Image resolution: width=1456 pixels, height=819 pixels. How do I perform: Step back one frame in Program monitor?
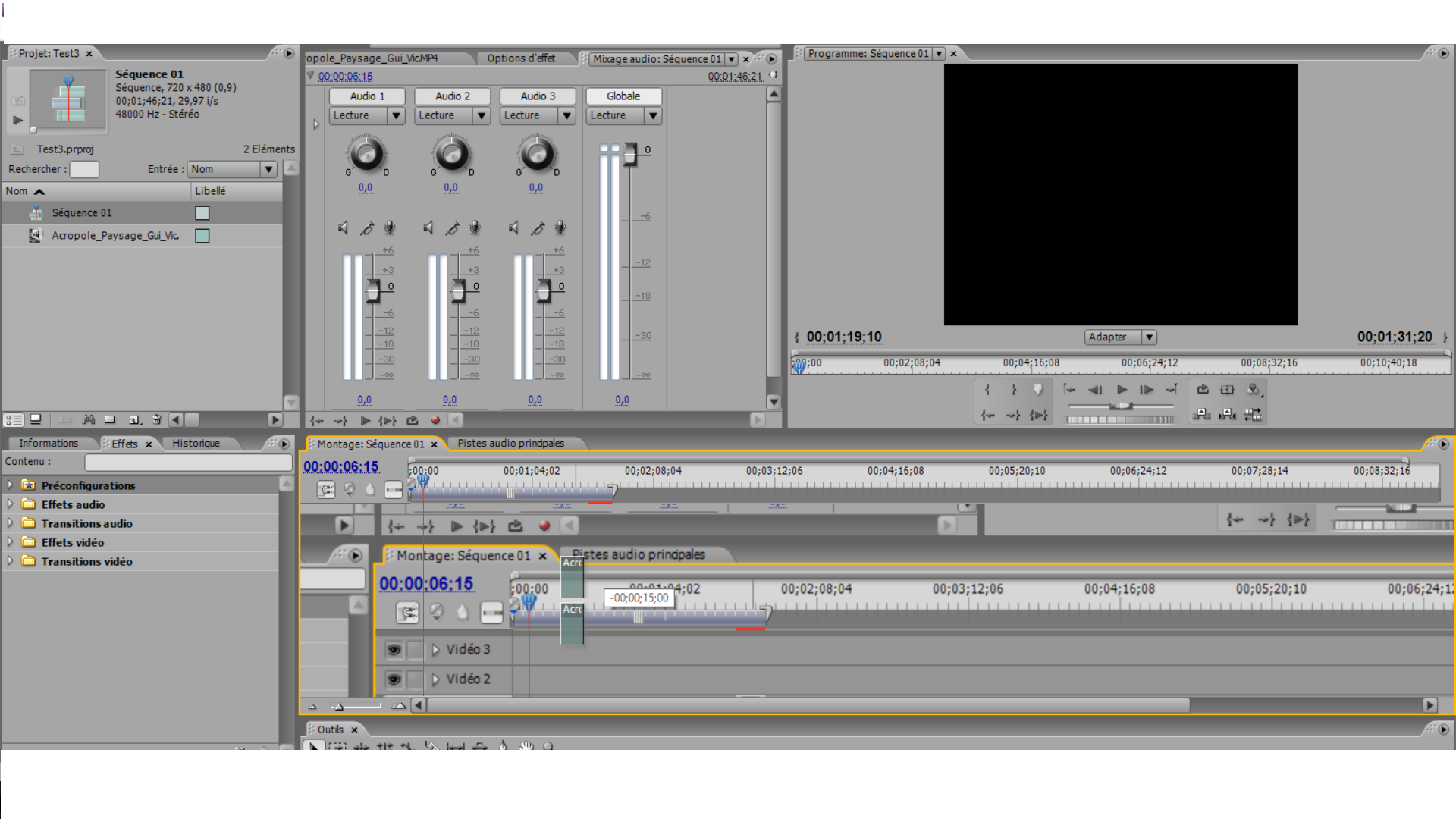click(x=1096, y=390)
